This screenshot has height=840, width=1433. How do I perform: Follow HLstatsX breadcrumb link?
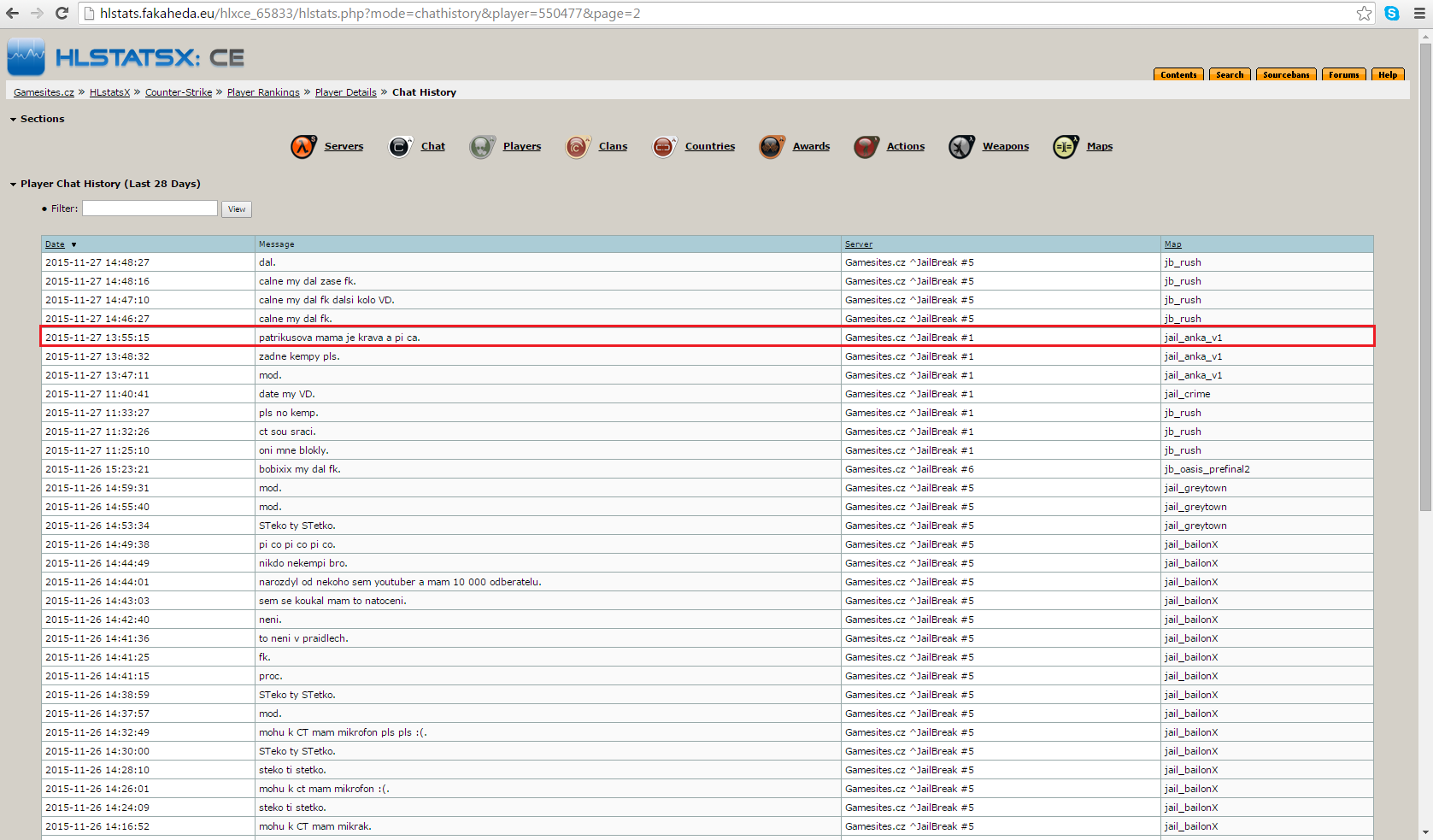click(109, 92)
